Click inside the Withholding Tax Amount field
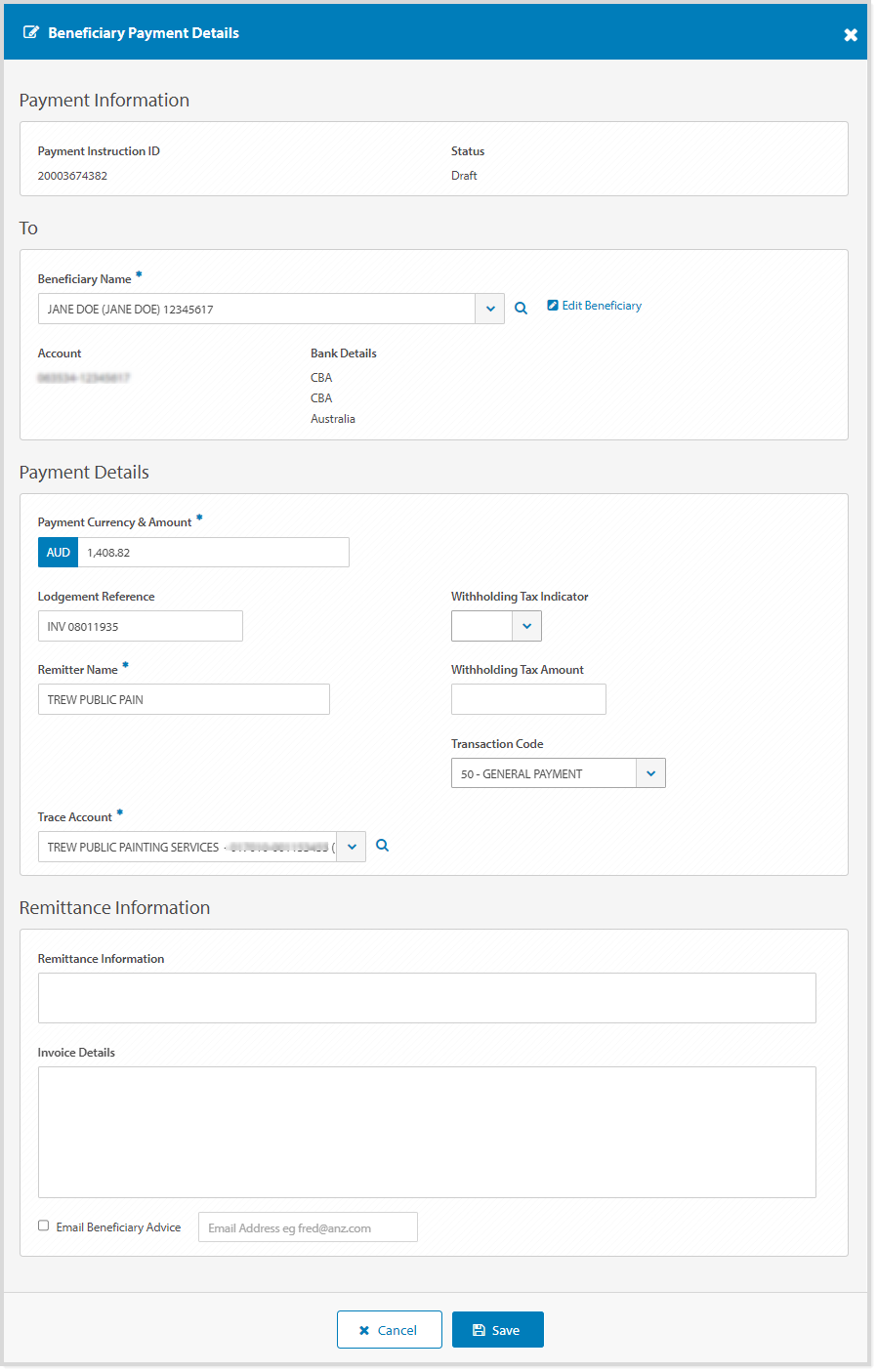 [528, 698]
